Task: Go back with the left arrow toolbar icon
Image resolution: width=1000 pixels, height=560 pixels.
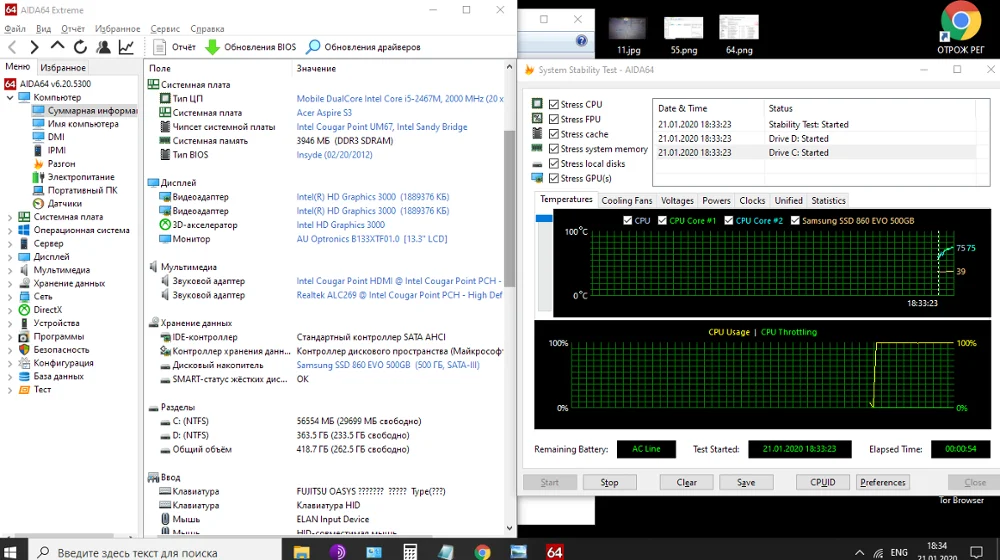Action: point(12,47)
